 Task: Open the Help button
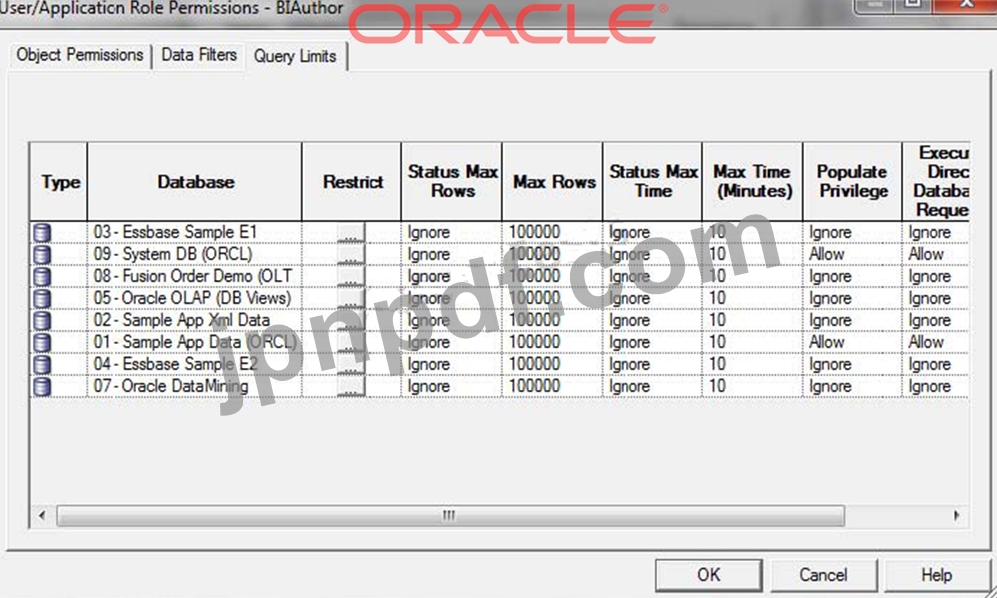pos(936,575)
